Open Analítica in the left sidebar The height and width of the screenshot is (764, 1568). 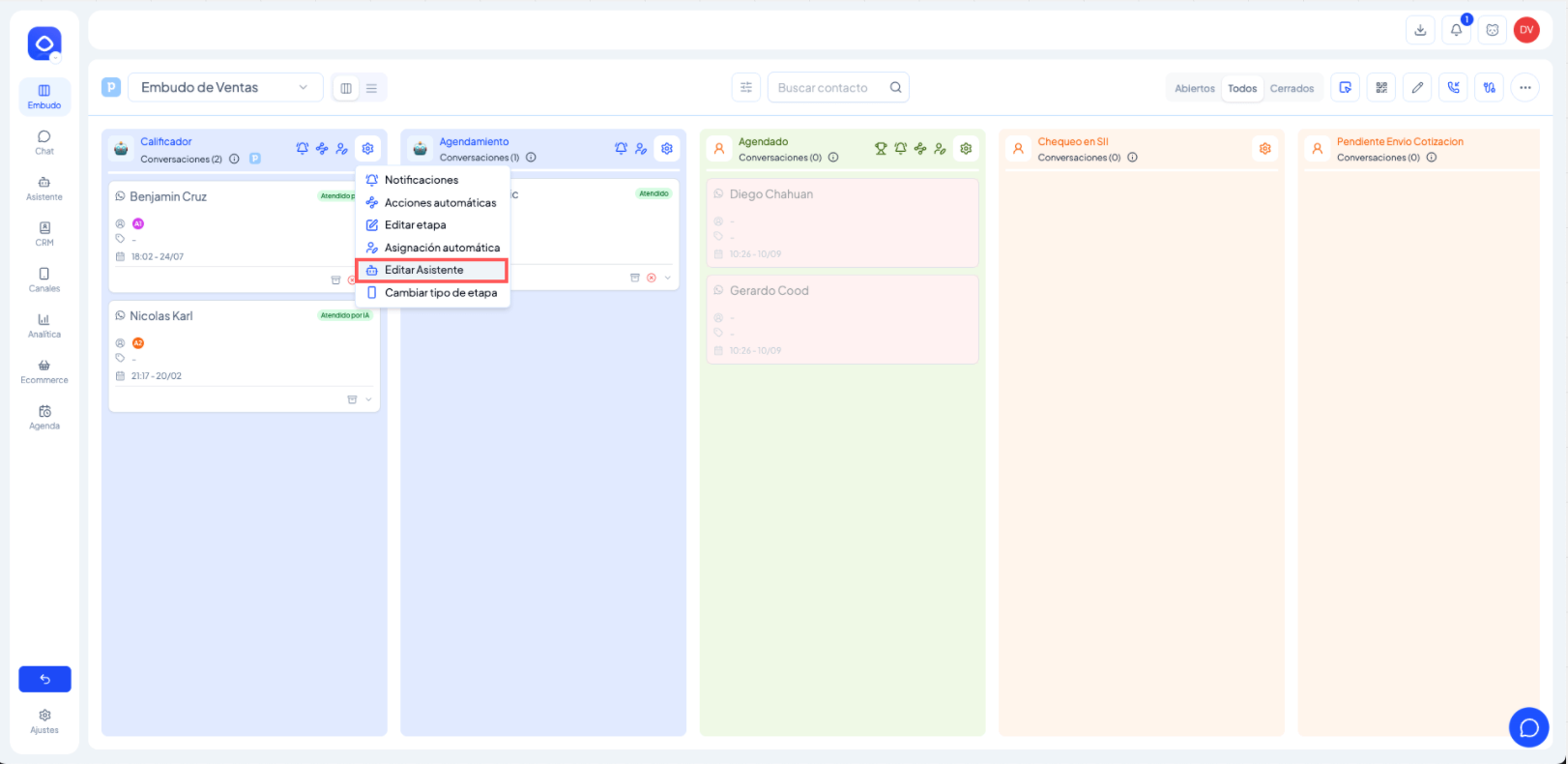(44, 326)
